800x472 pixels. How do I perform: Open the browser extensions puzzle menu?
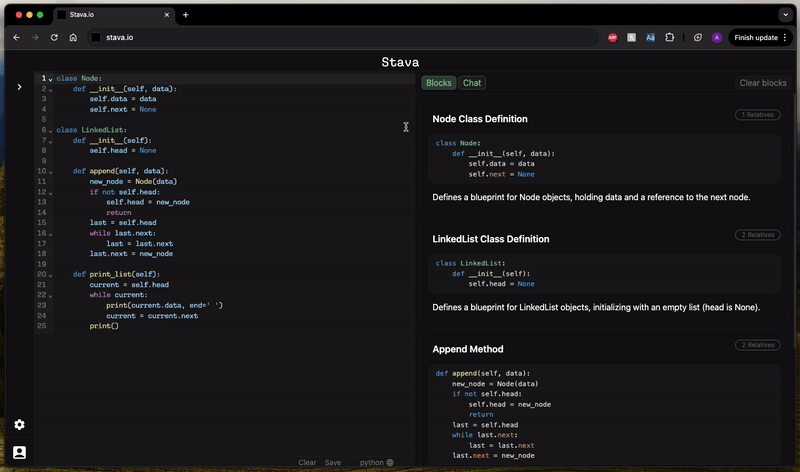click(x=669, y=37)
